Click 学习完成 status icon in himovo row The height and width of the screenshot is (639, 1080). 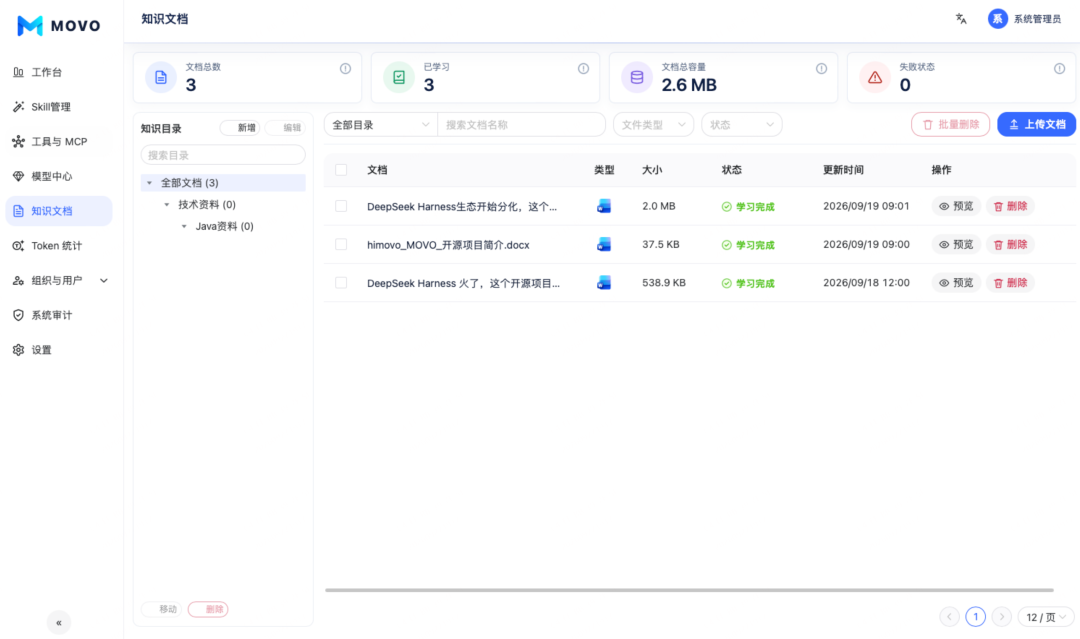click(x=726, y=245)
